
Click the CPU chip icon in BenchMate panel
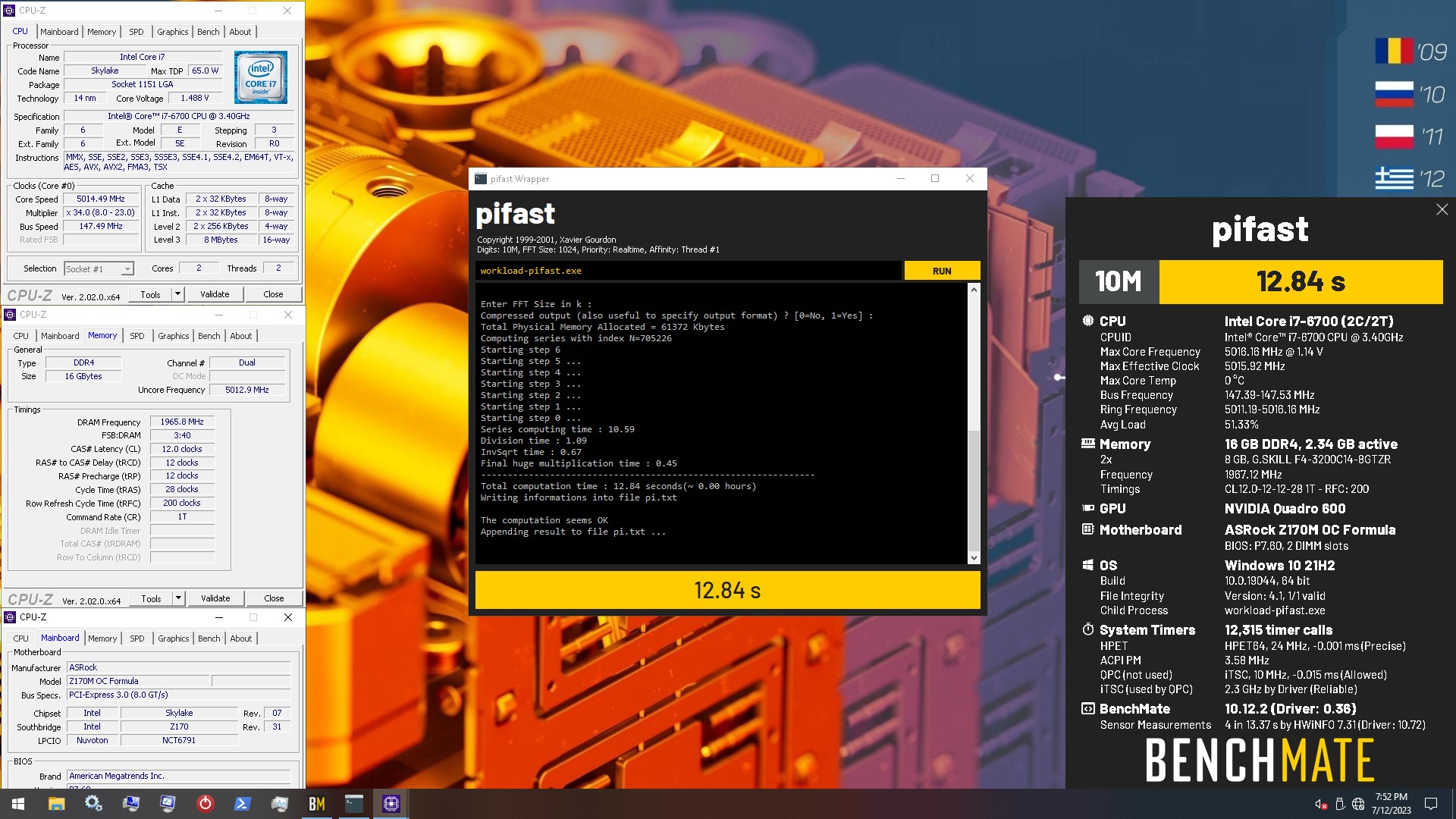[1087, 321]
